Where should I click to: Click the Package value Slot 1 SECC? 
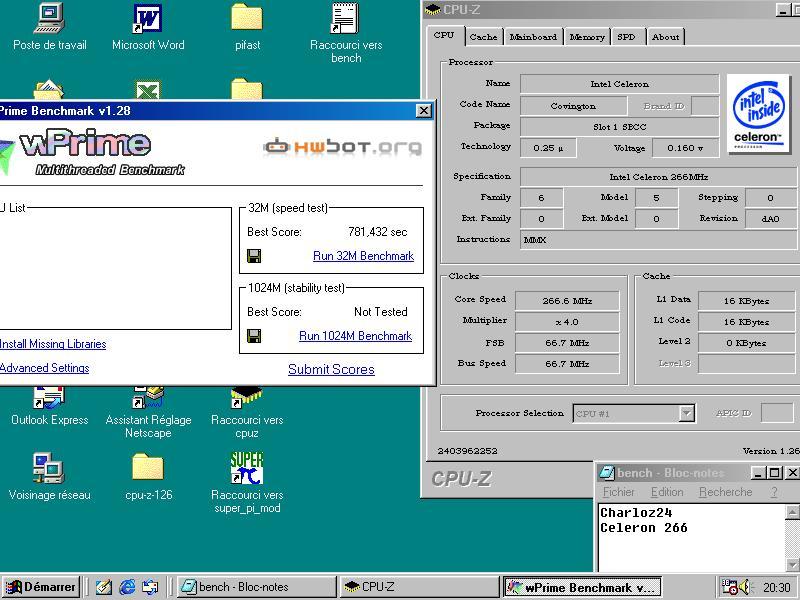click(x=619, y=127)
